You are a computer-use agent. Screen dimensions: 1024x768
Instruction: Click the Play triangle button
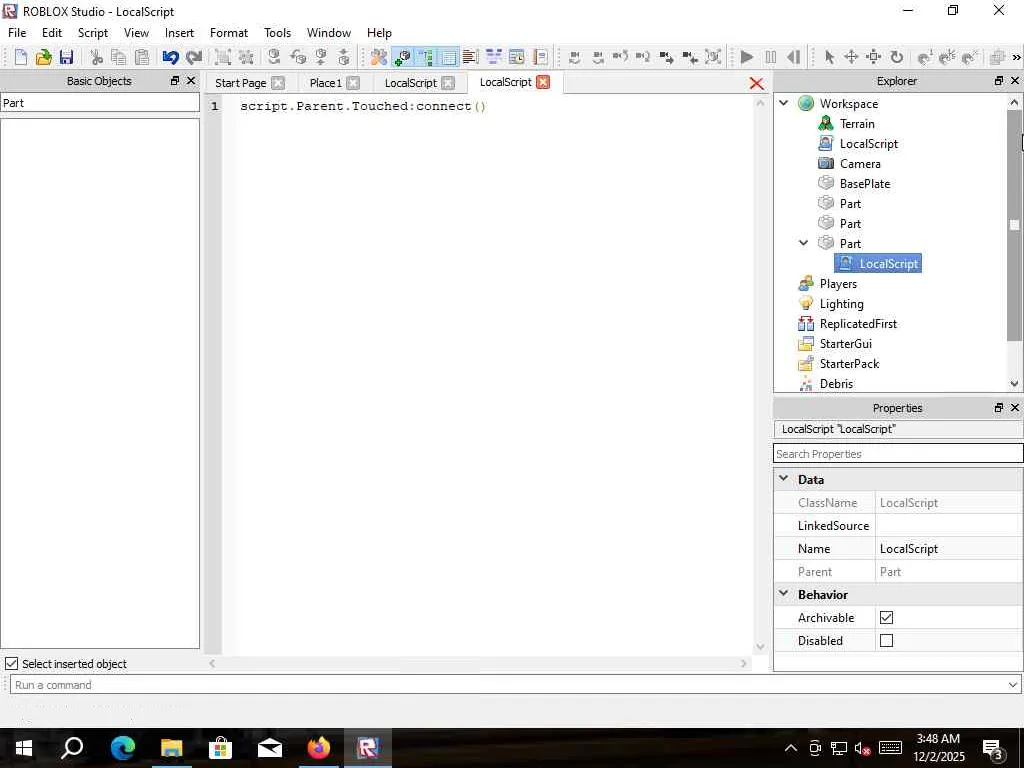[x=747, y=57]
